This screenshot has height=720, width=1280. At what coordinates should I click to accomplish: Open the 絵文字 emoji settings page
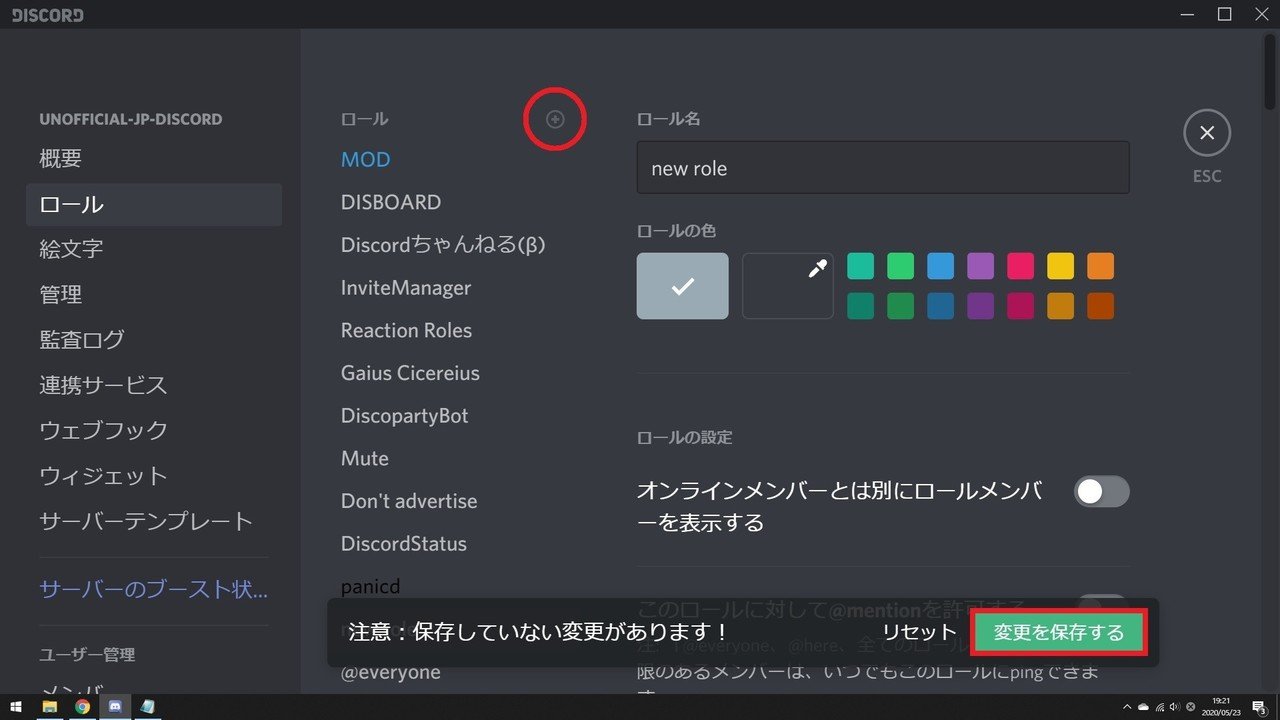point(155,249)
